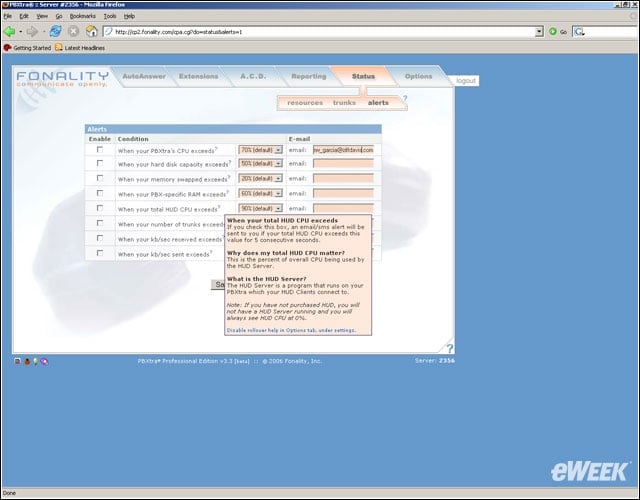The image size is (640, 500).
Task: Switch to the Options tab
Action: pyautogui.click(x=418, y=76)
